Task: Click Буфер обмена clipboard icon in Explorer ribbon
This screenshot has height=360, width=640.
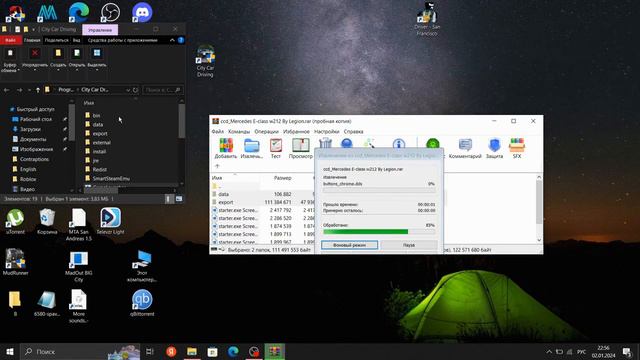Action: tap(10, 53)
